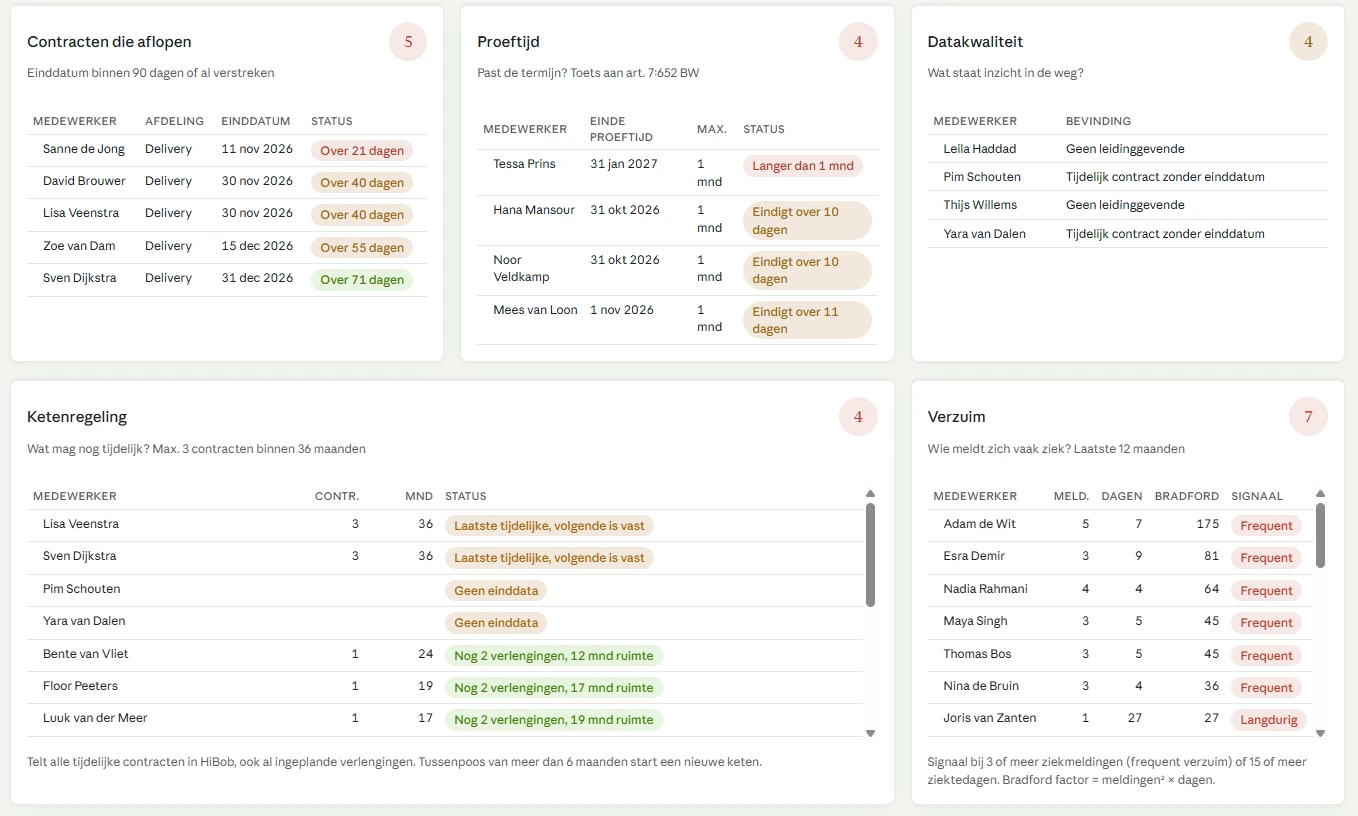The height and width of the screenshot is (816, 1358).
Task: Select David Brouwer's end date 30 nov 2026
Action: pos(257,181)
